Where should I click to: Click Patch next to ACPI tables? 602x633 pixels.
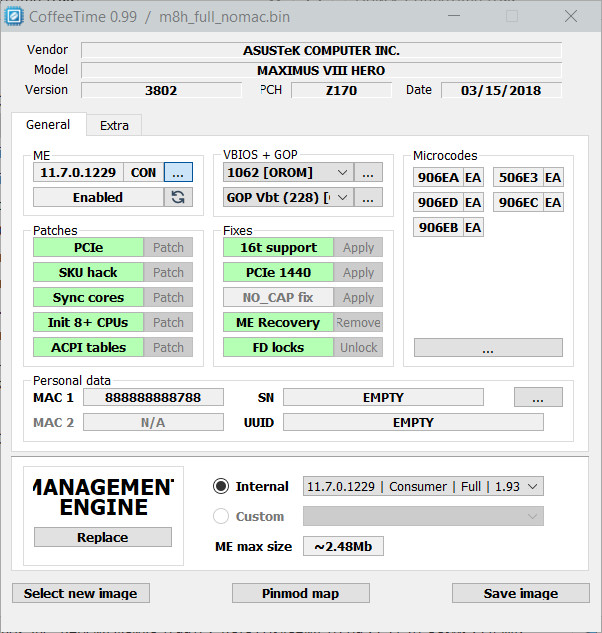click(x=168, y=348)
